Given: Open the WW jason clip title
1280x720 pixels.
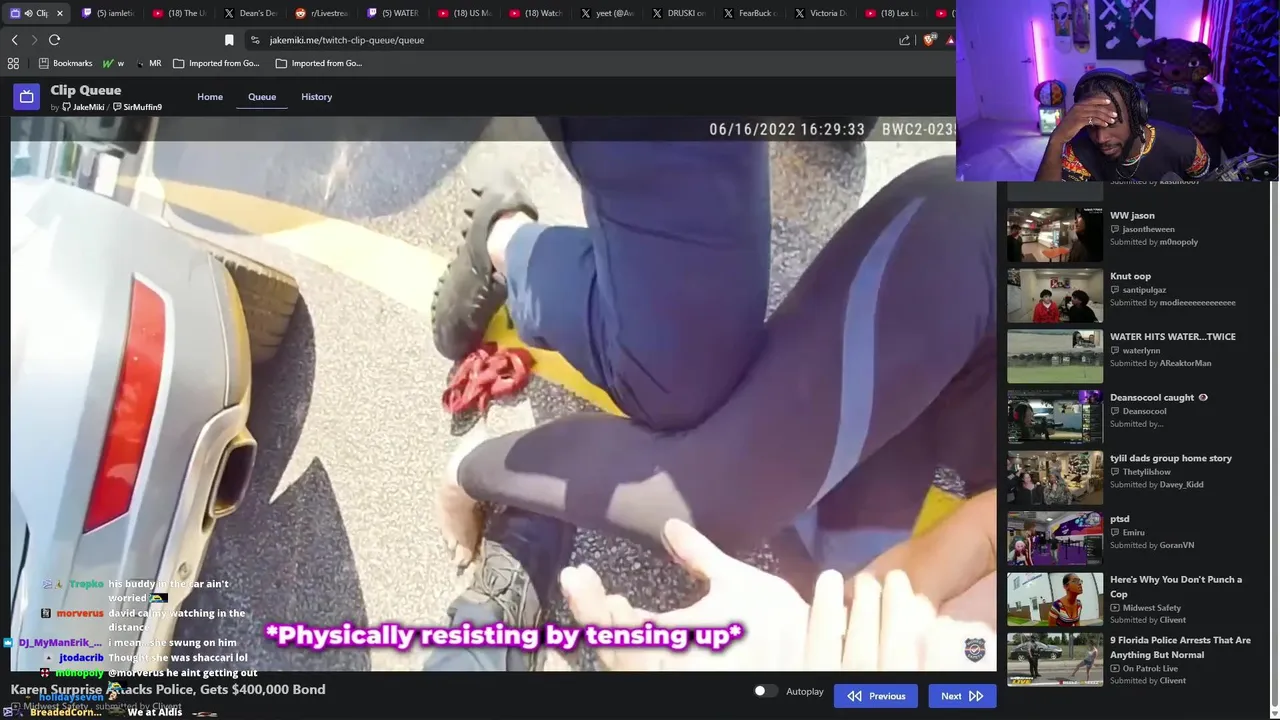Looking at the screenshot, I should coord(1132,215).
